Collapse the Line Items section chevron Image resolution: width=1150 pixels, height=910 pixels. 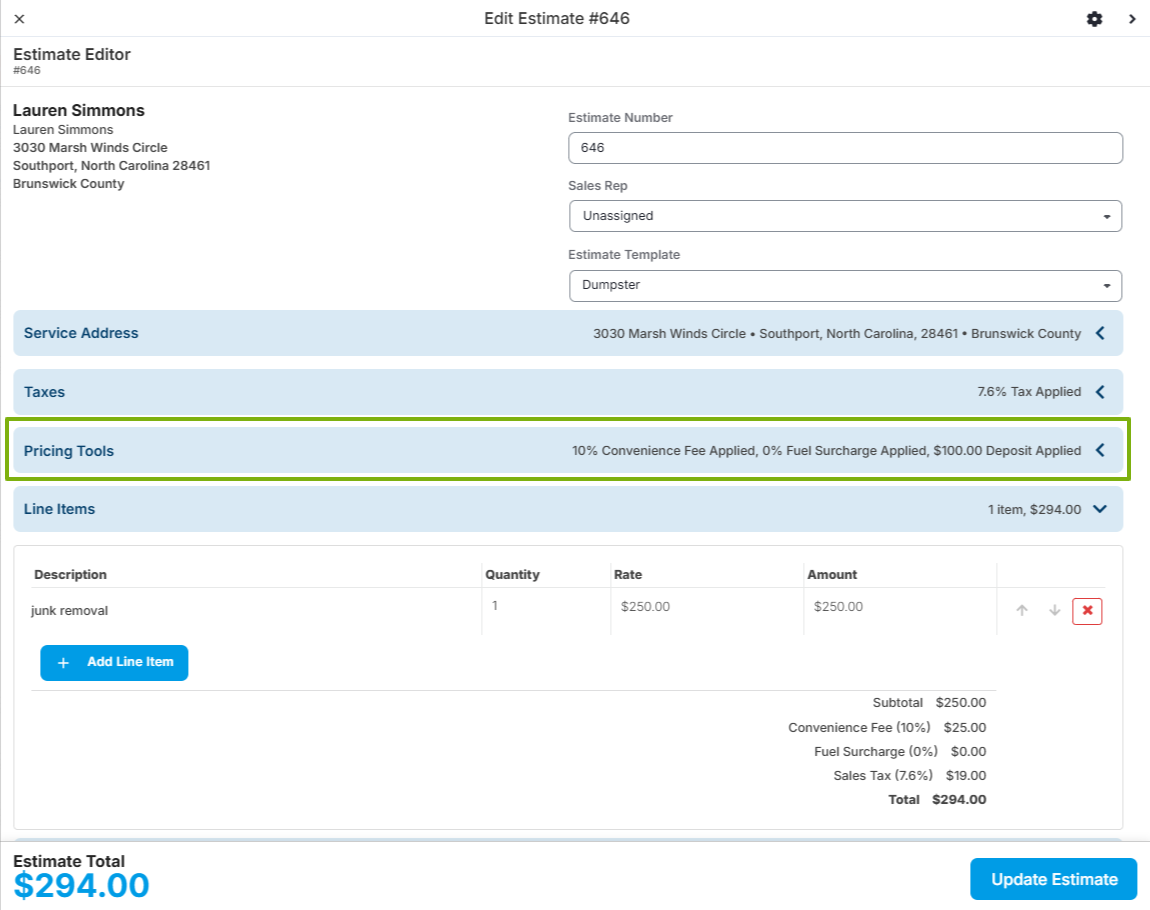1100,509
